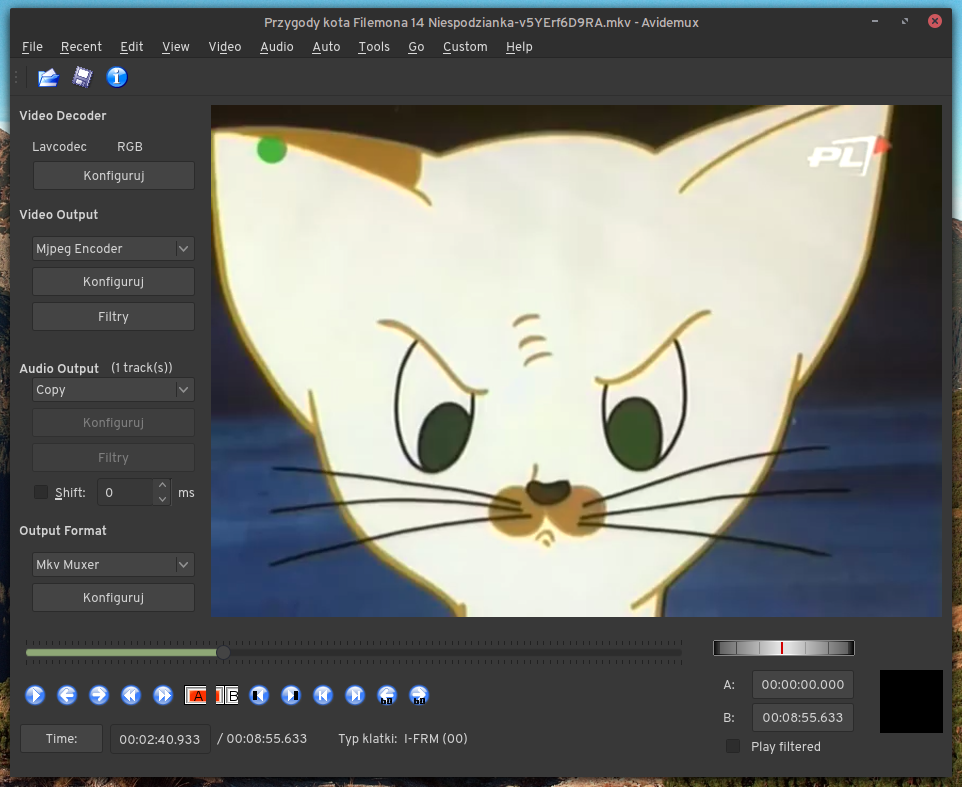Click the black audio meter box
This screenshot has height=787, width=962.
911,701
